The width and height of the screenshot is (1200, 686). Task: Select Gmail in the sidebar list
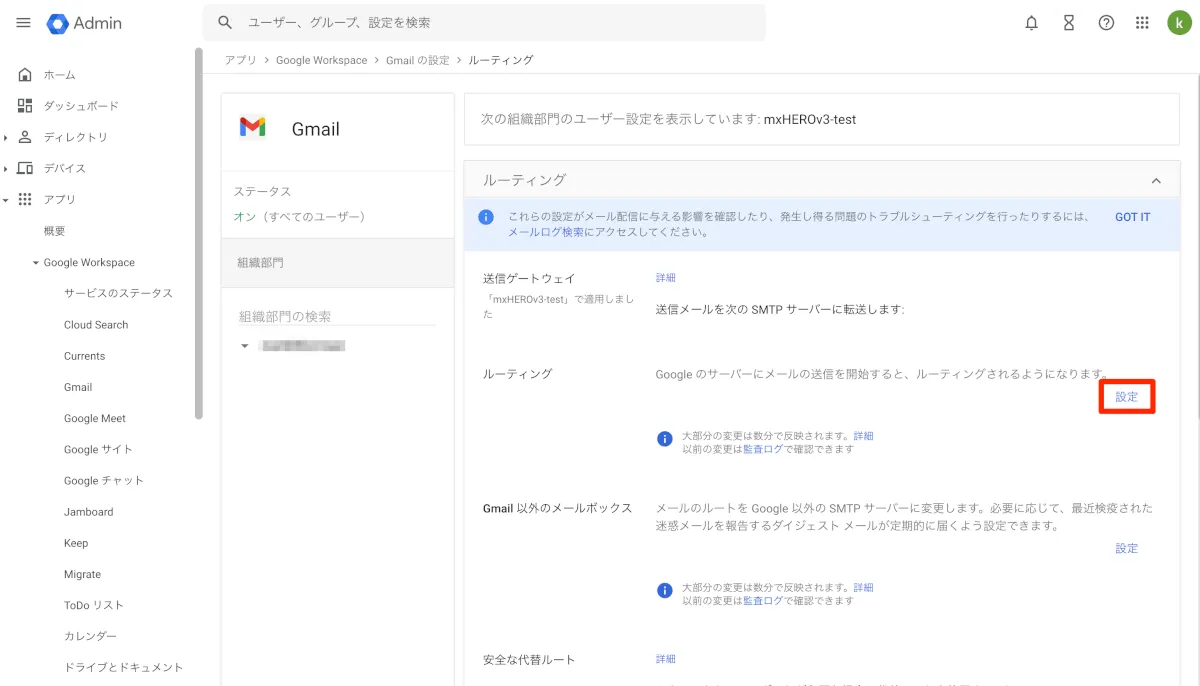78,387
